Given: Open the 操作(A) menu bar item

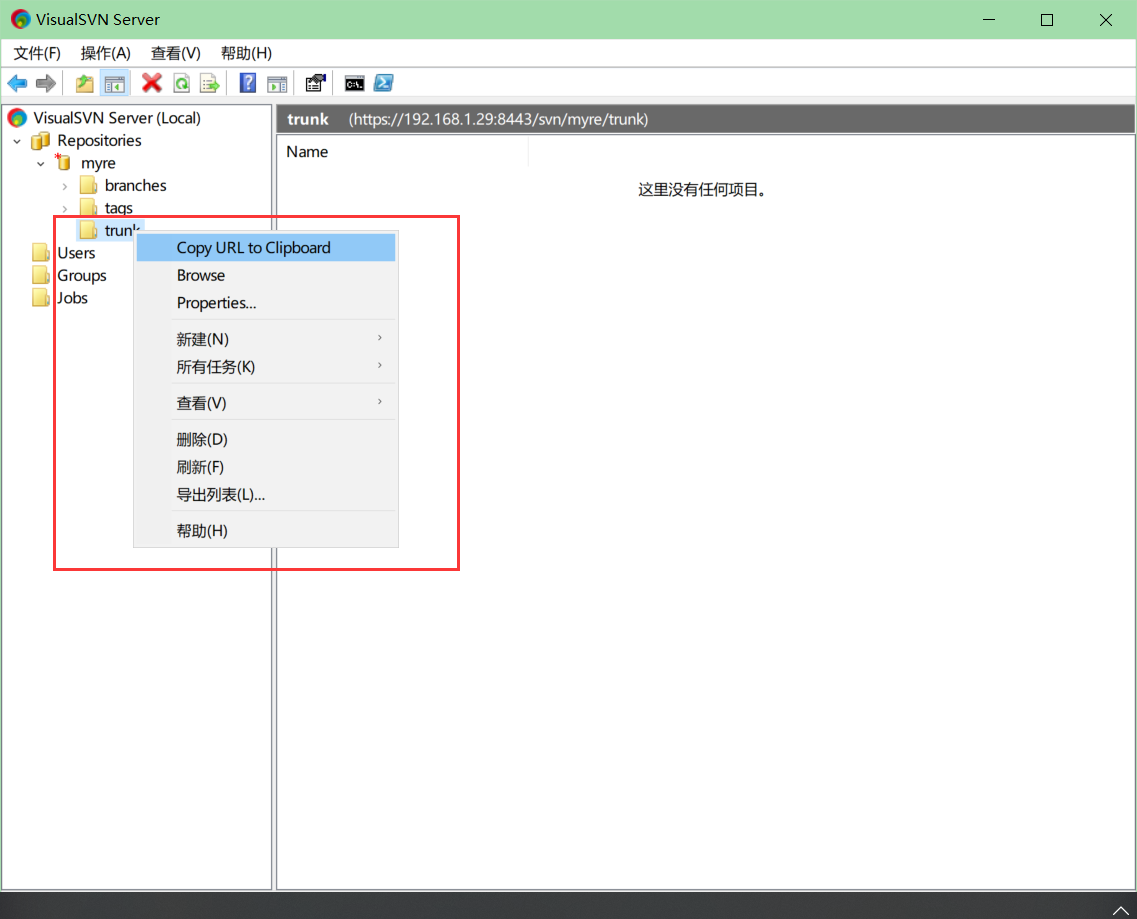Looking at the screenshot, I should 106,53.
